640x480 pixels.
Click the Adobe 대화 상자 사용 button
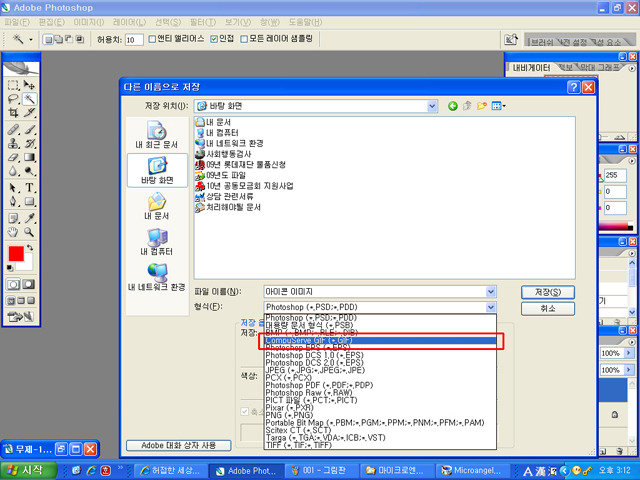click(x=178, y=445)
